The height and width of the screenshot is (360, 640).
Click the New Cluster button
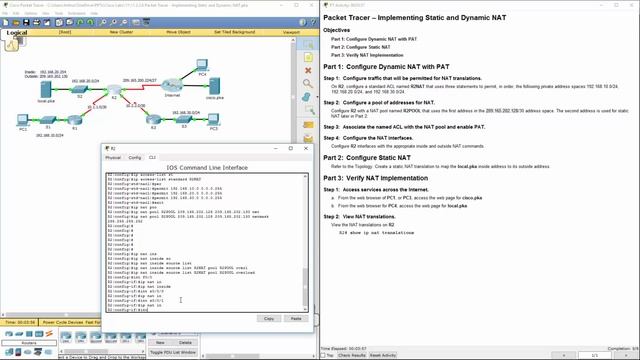pyautogui.click(x=121, y=32)
